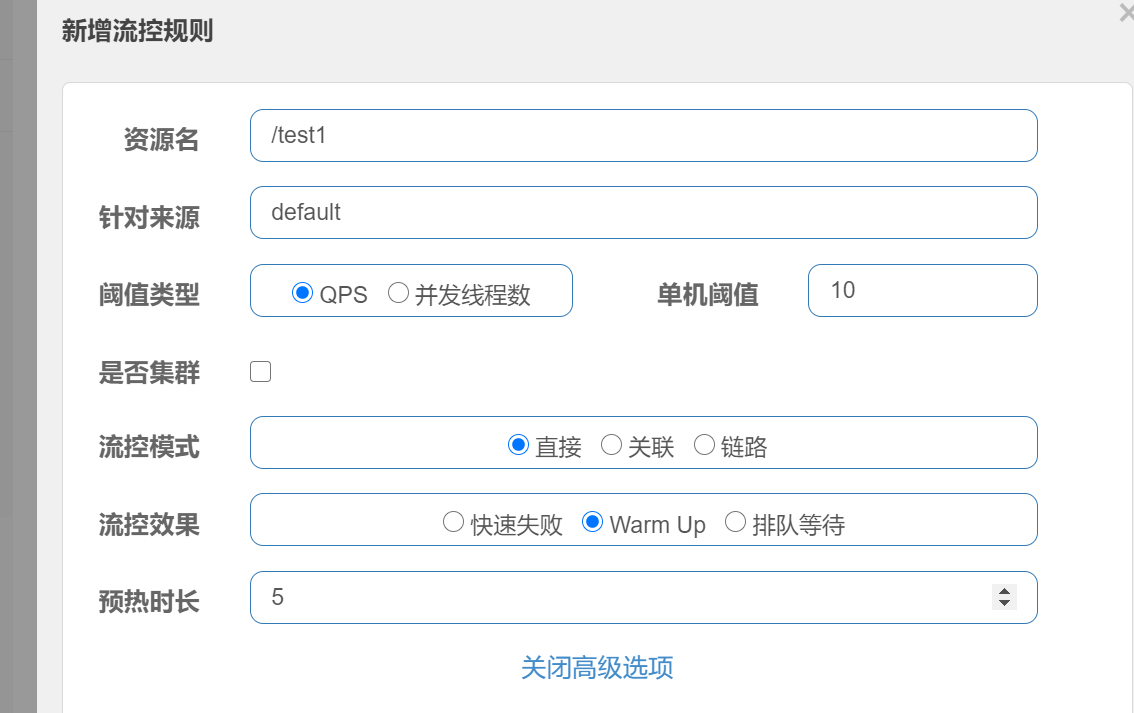Click the 预热时长 warm-up duration field
This screenshot has width=1134, height=713.
[620, 597]
